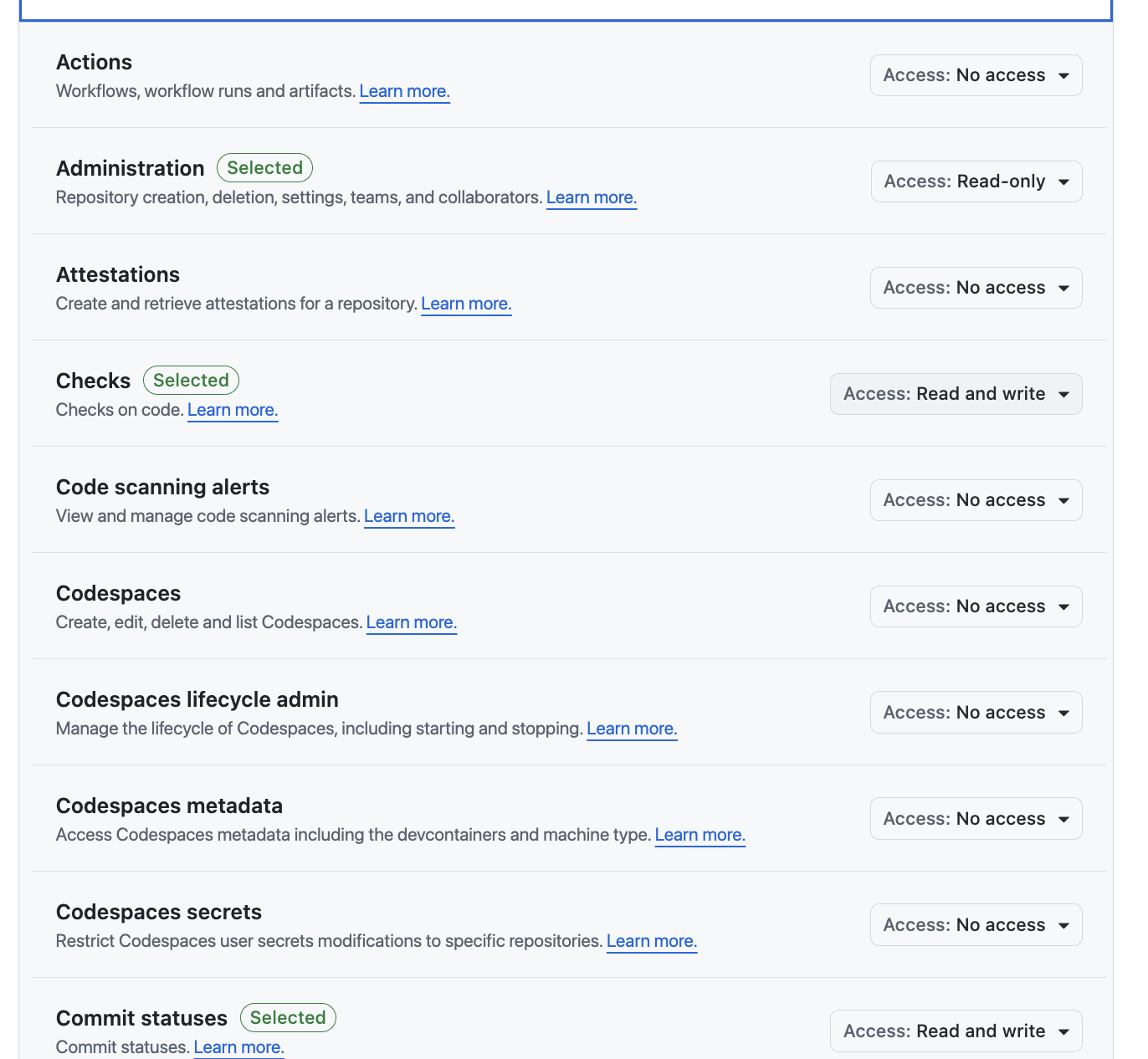The height and width of the screenshot is (1059, 1148).
Task: Click 'View and manage code scanning alerts' text
Action: 208,516
